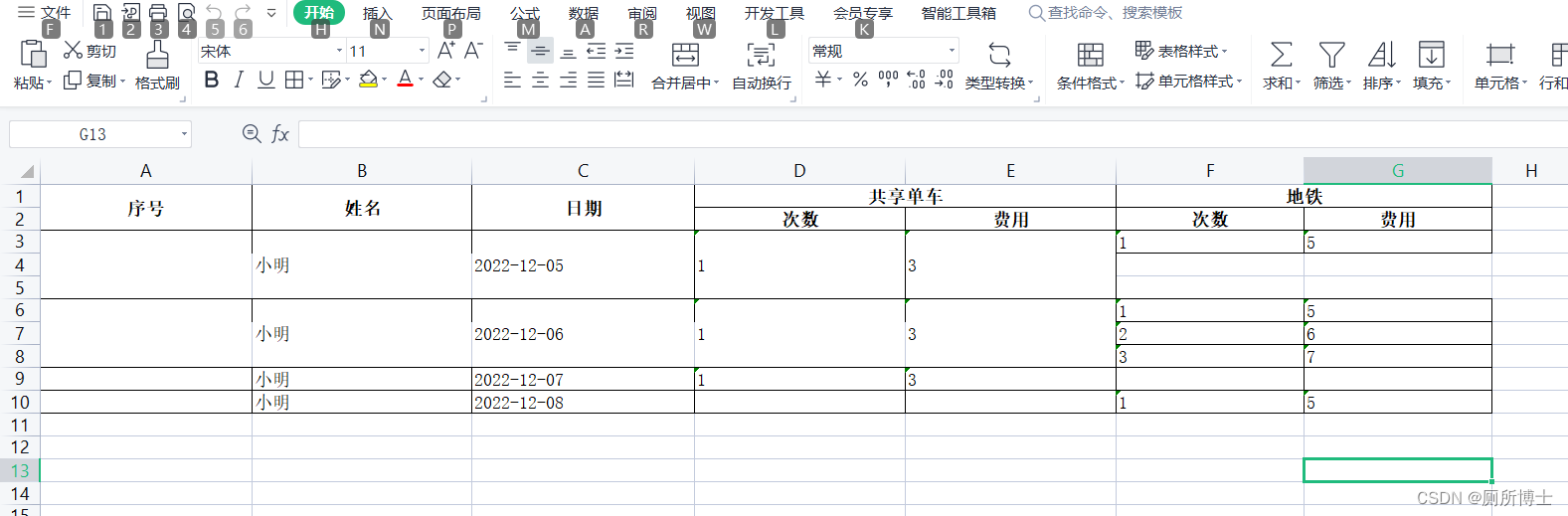Click the distributed alignment icon
The image size is (1568, 516).
coord(624,80)
